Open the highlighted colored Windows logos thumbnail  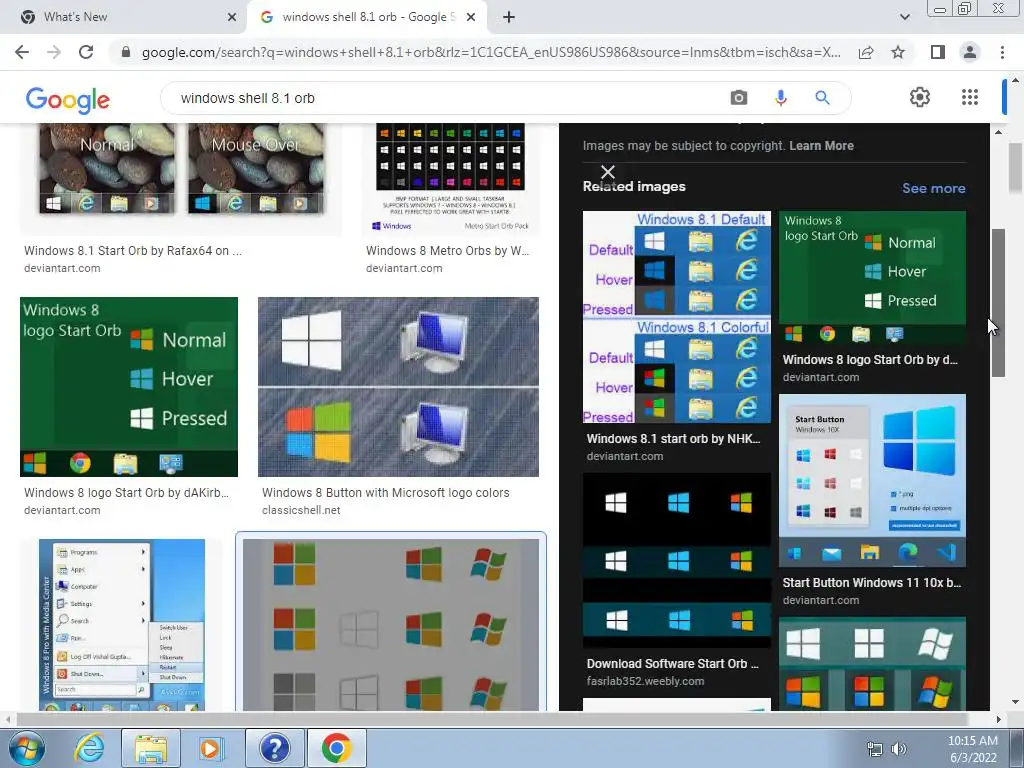click(x=391, y=624)
